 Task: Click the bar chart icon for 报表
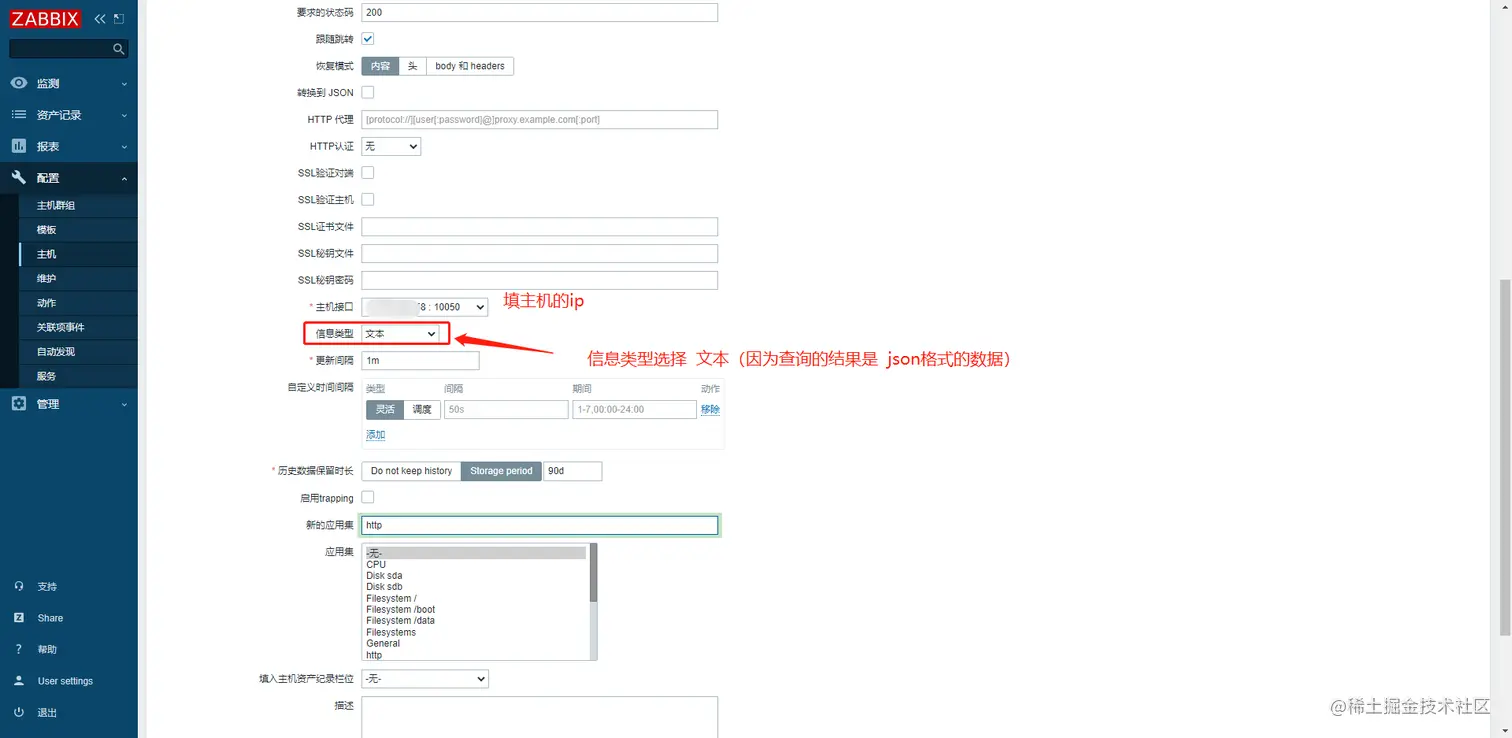(x=19, y=146)
